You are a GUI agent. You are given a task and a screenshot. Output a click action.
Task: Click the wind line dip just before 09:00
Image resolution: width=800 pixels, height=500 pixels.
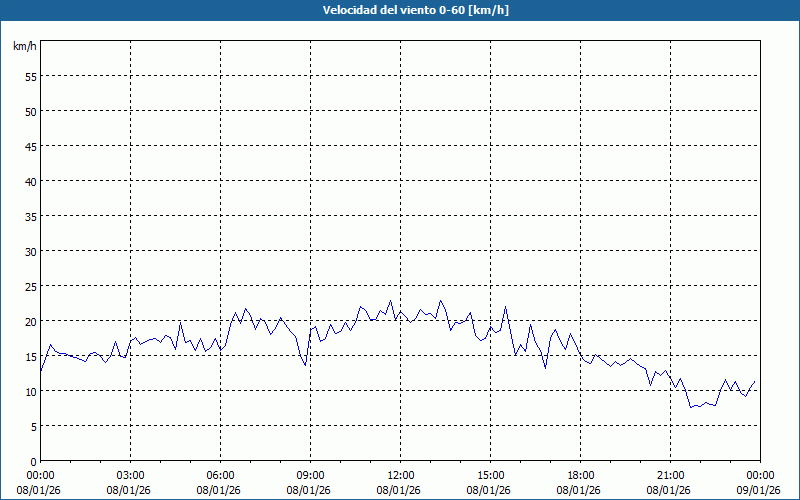(305, 365)
